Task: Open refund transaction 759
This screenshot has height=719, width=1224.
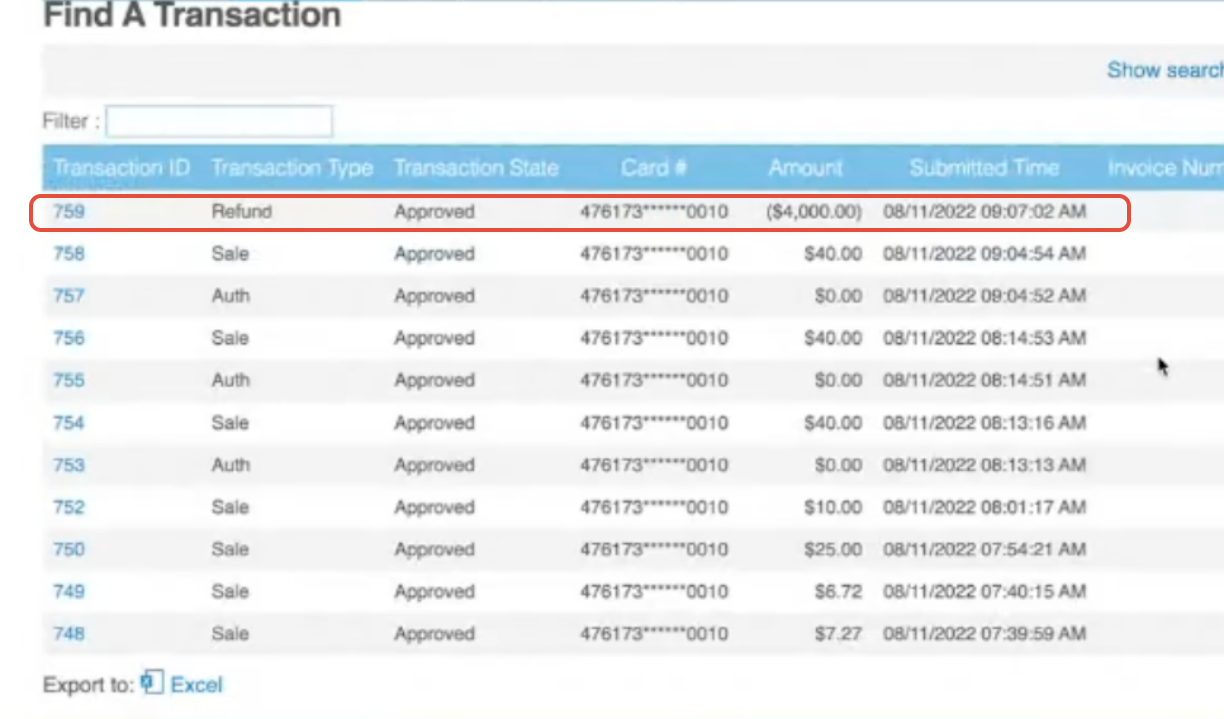Action: coord(69,212)
